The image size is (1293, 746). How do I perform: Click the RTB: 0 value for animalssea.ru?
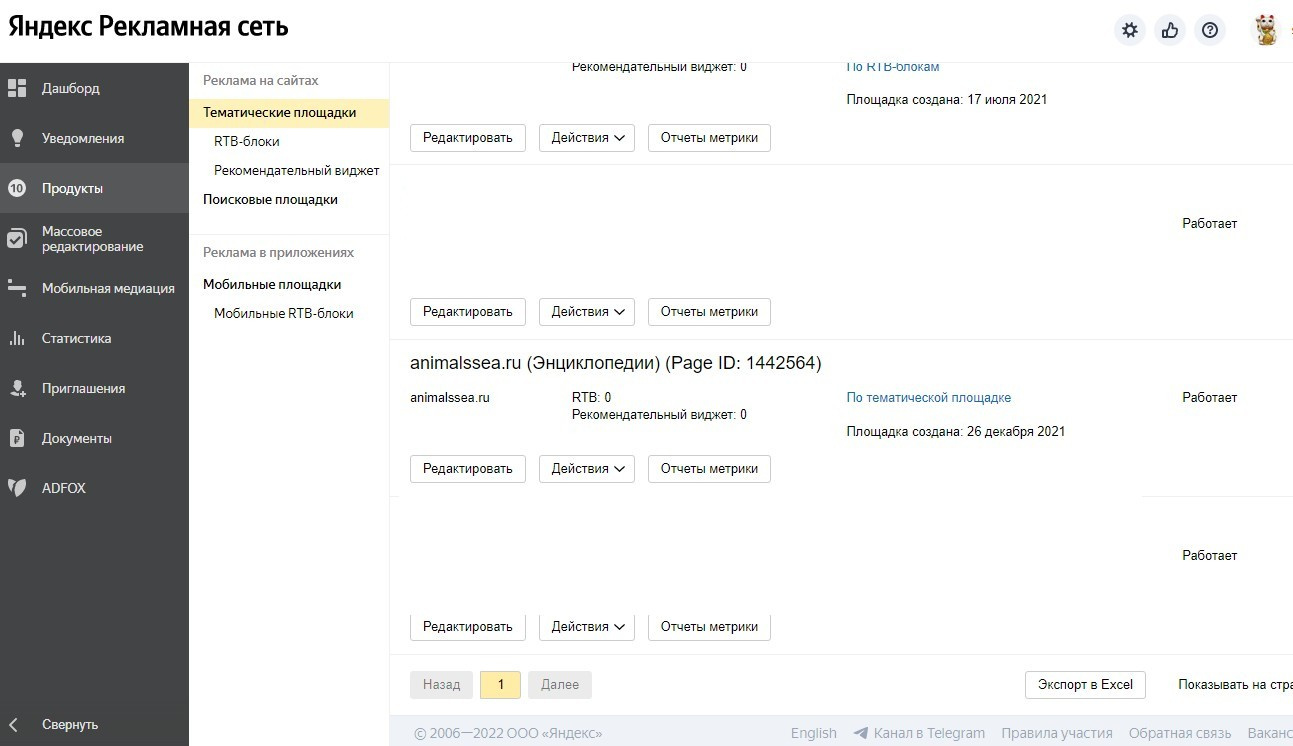pos(592,398)
